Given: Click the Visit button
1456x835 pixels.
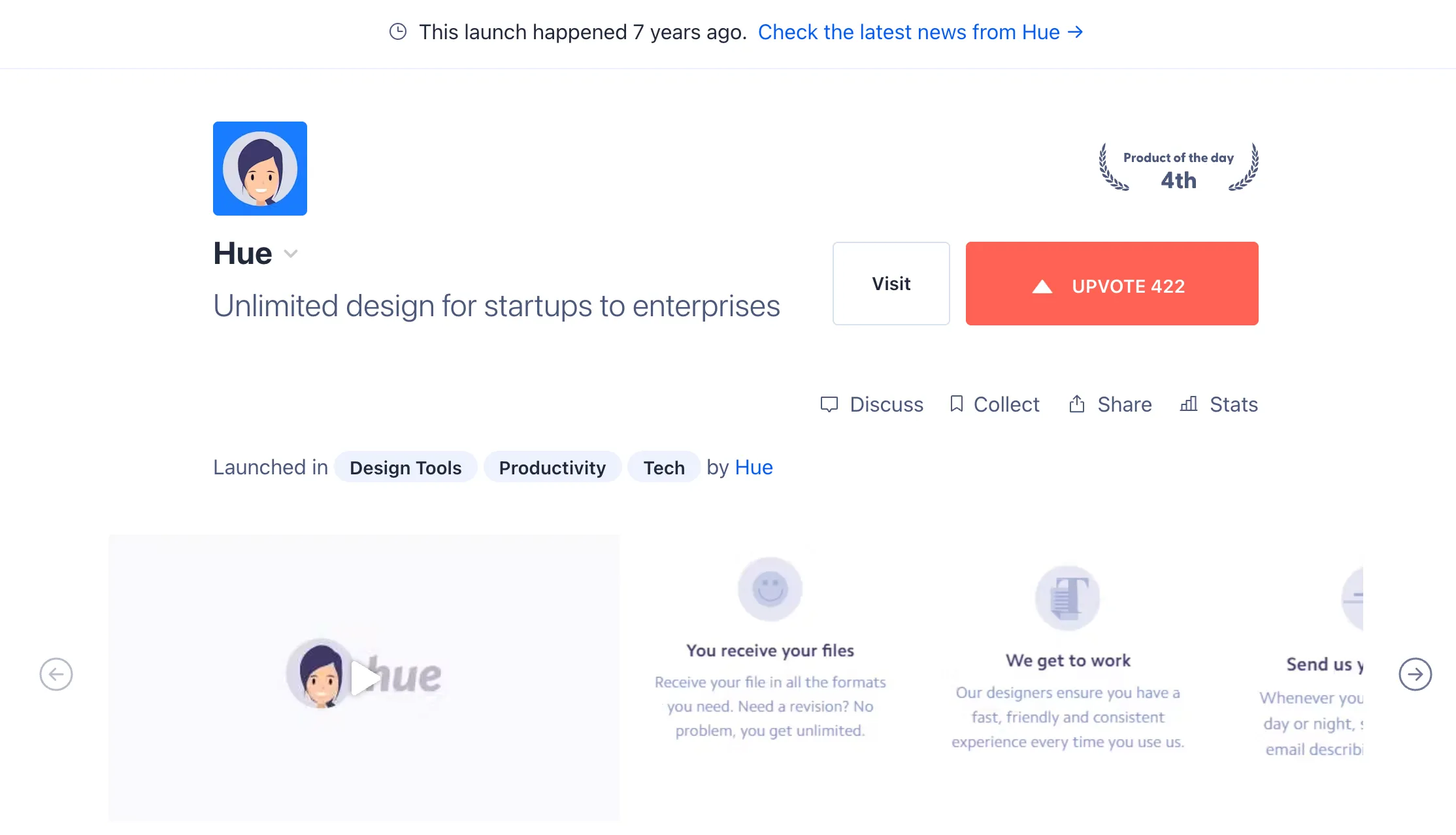Looking at the screenshot, I should 890,283.
